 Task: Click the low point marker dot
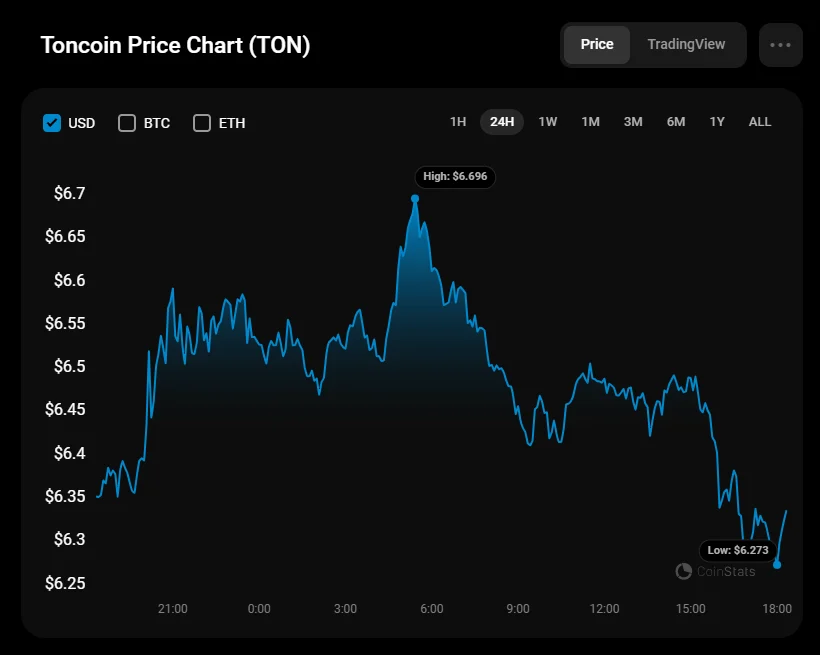click(777, 565)
